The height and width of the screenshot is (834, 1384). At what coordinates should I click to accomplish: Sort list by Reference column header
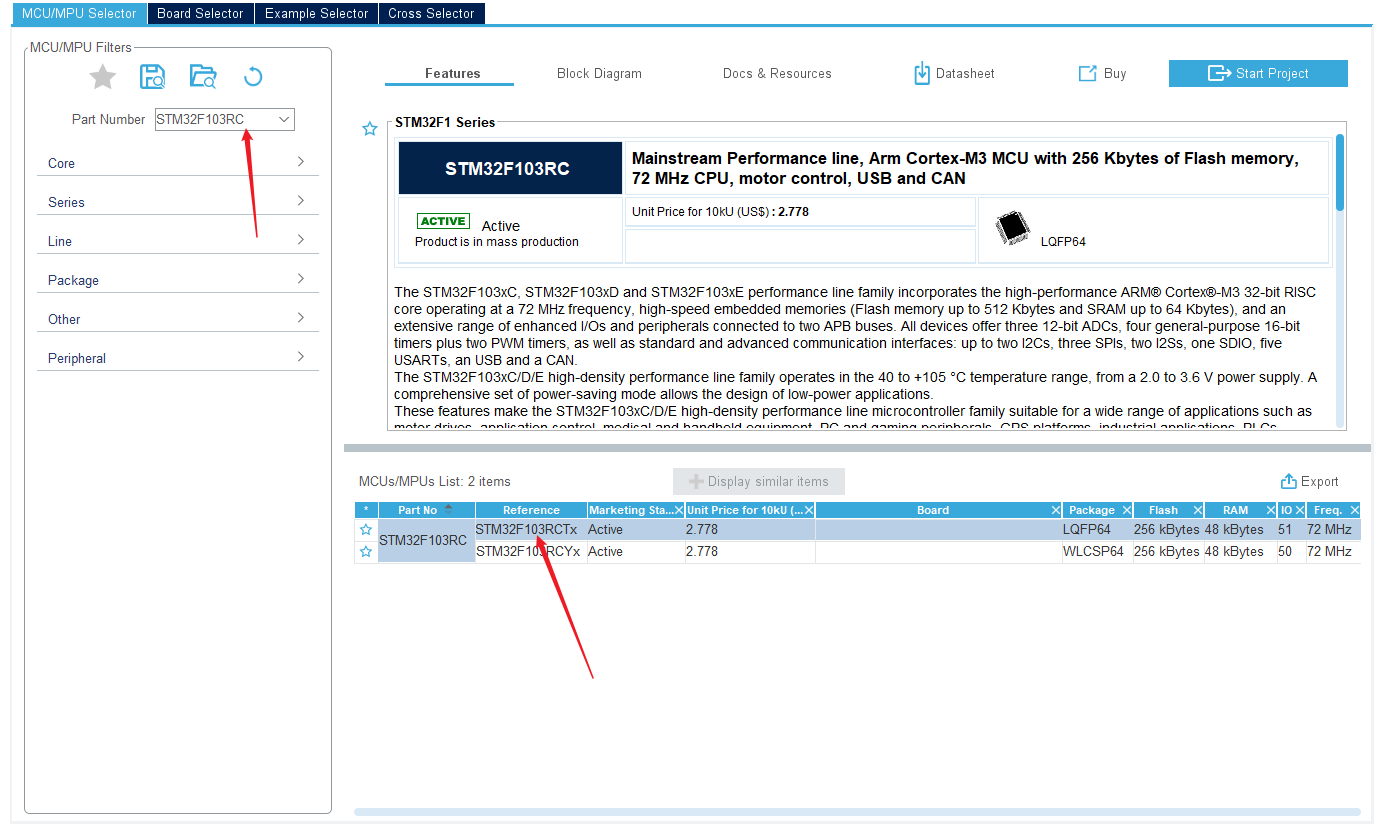pos(531,510)
